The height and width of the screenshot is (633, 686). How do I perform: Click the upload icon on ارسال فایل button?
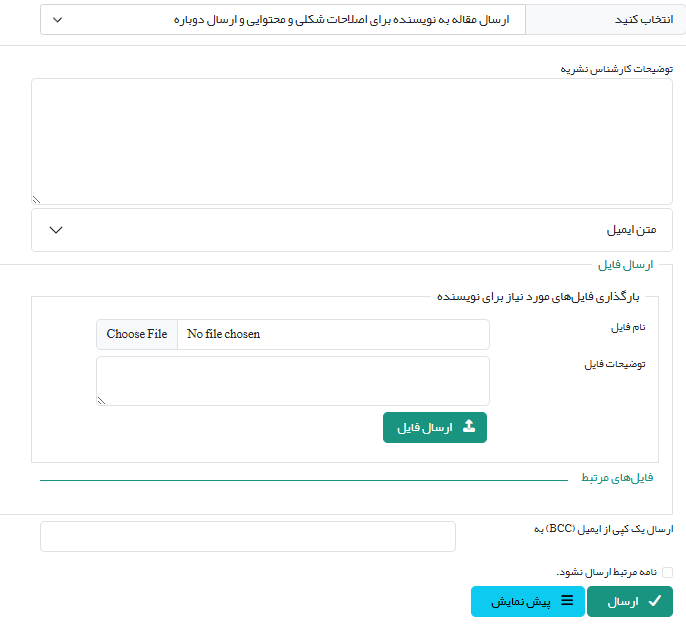(x=469, y=427)
